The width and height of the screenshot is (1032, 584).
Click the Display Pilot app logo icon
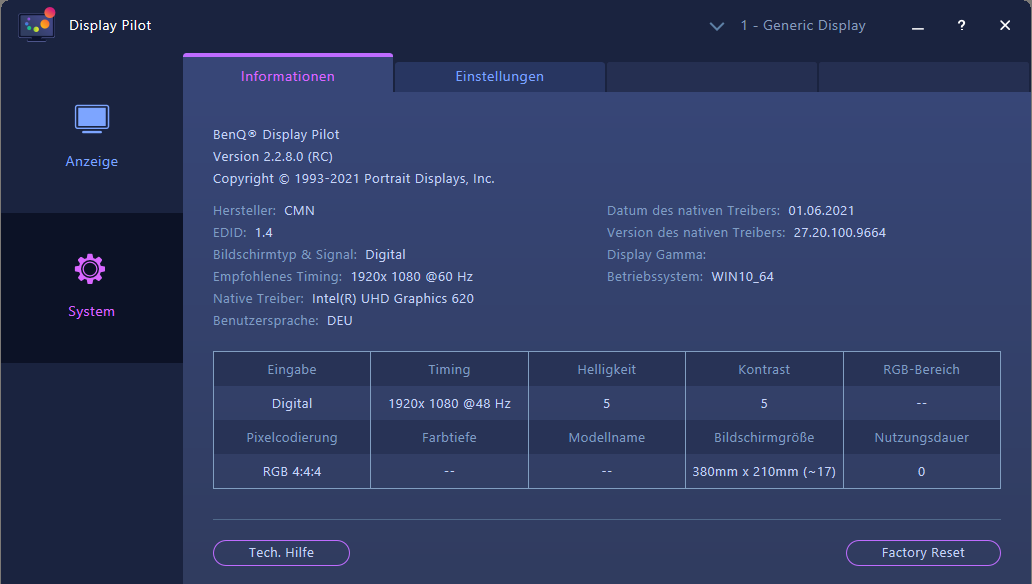tap(37, 25)
